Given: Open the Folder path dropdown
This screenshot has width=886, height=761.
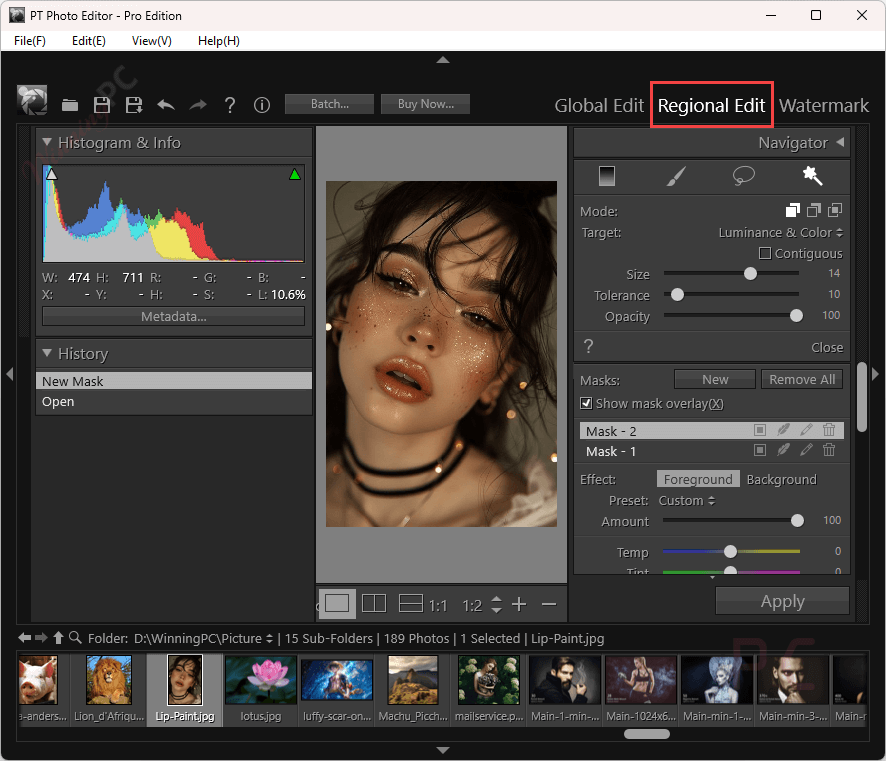Looking at the screenshot, I should click(203, 638).
